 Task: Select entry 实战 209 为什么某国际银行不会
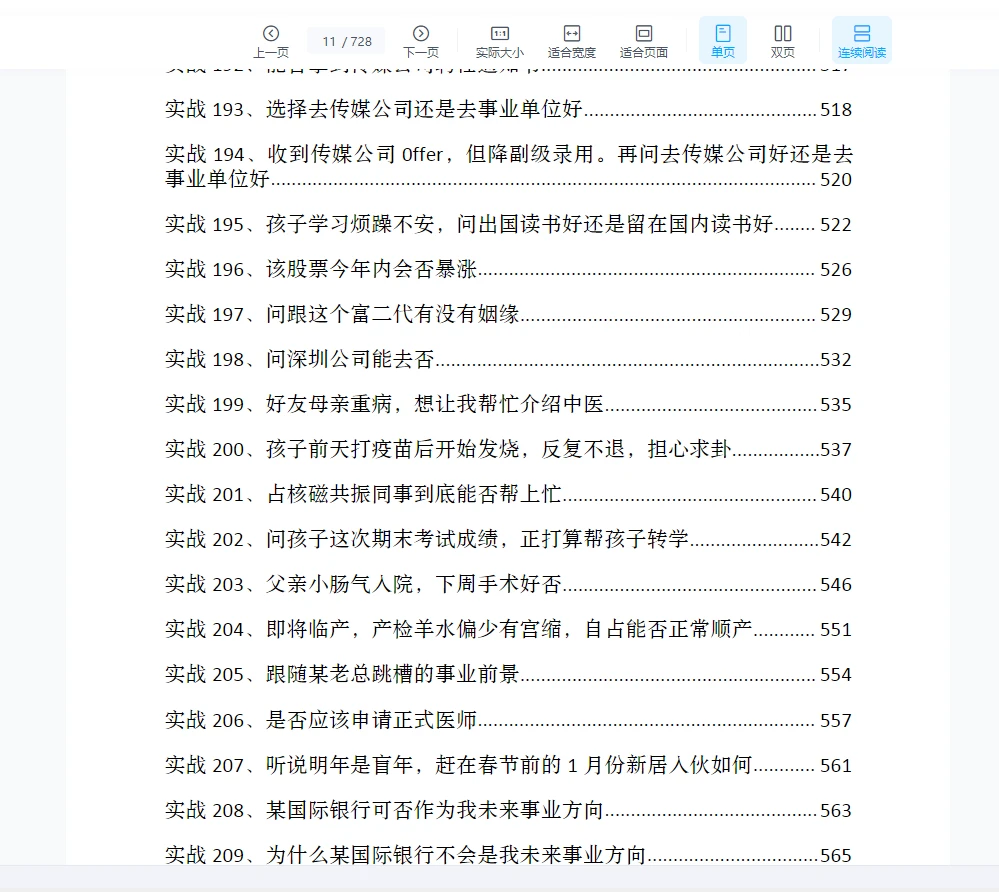(508, 855)
